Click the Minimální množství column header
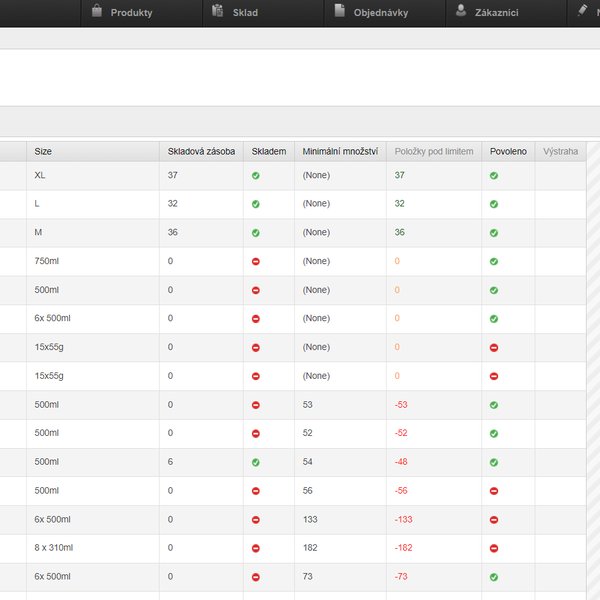600x600 pixels. 339,152
